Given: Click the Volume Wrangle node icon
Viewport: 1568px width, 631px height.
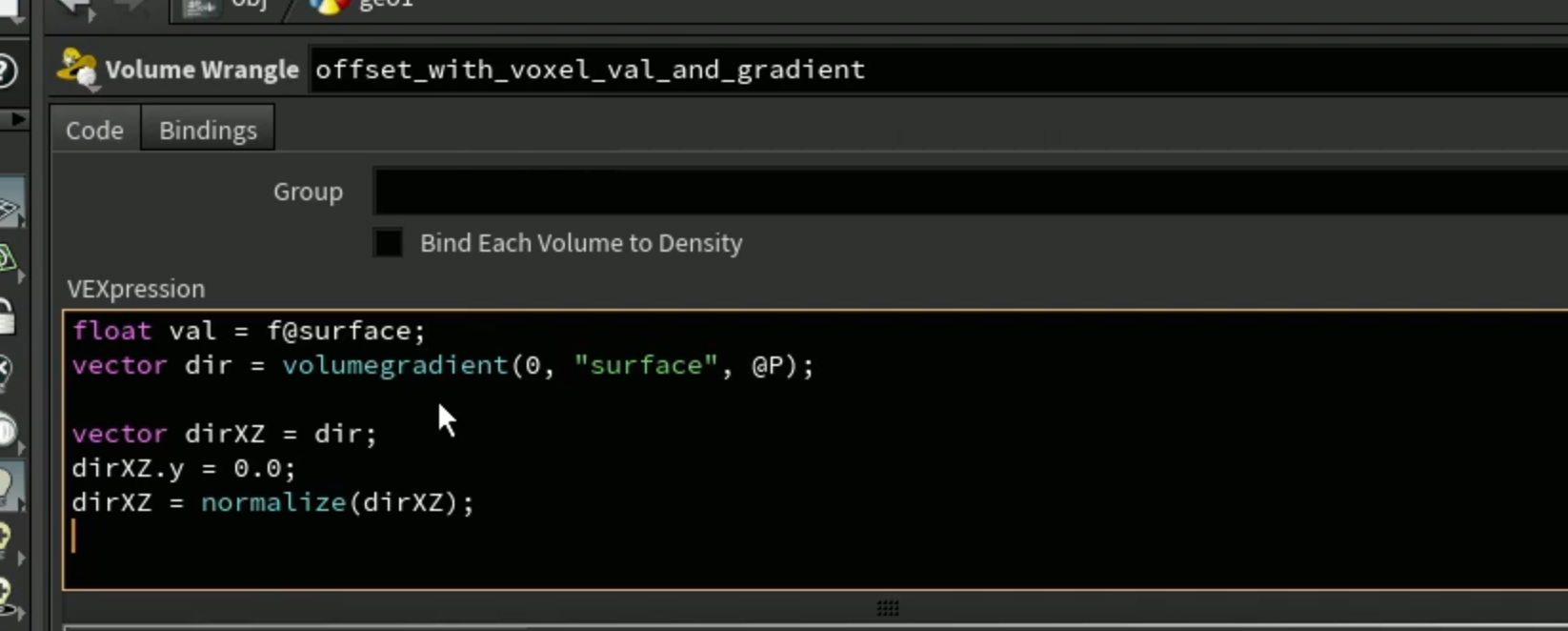Looking at the screenshot, I should (x=77, y=69).
